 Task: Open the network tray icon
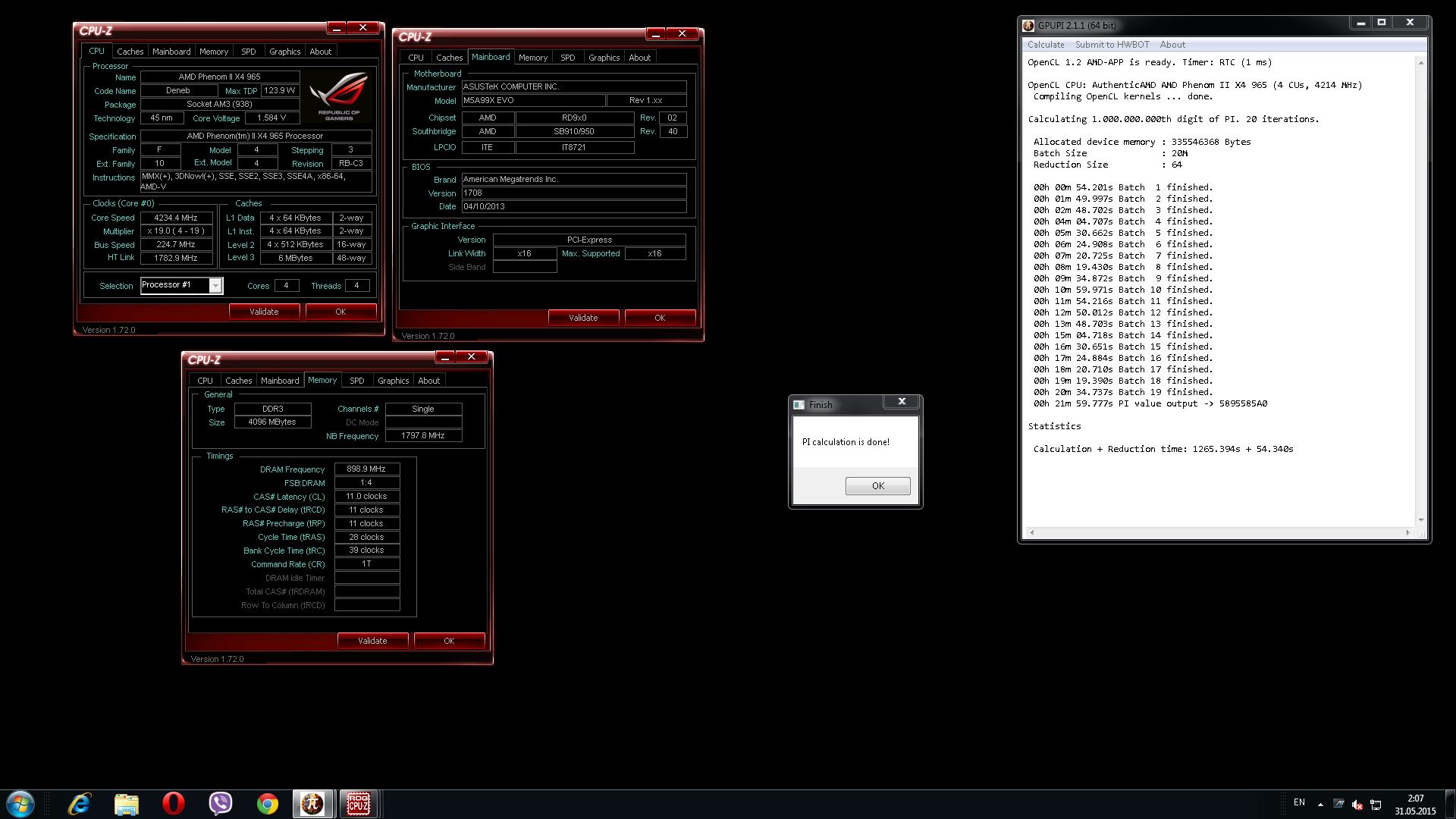[x=1376, y=805]
